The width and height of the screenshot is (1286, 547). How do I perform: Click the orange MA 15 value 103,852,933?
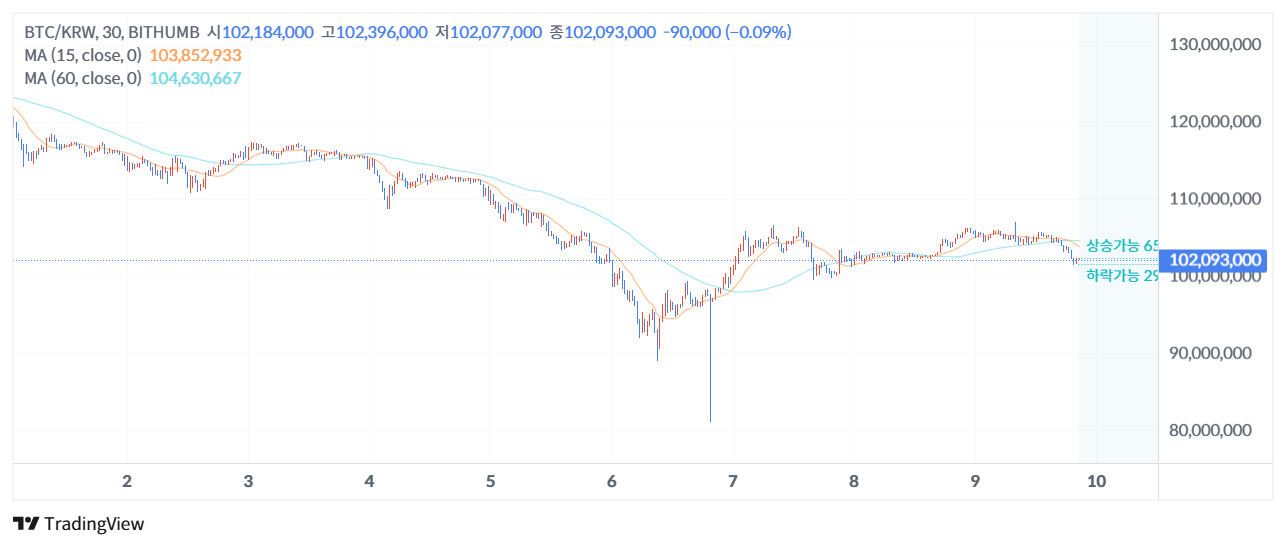pyautogui.click(x=195, y=55)
